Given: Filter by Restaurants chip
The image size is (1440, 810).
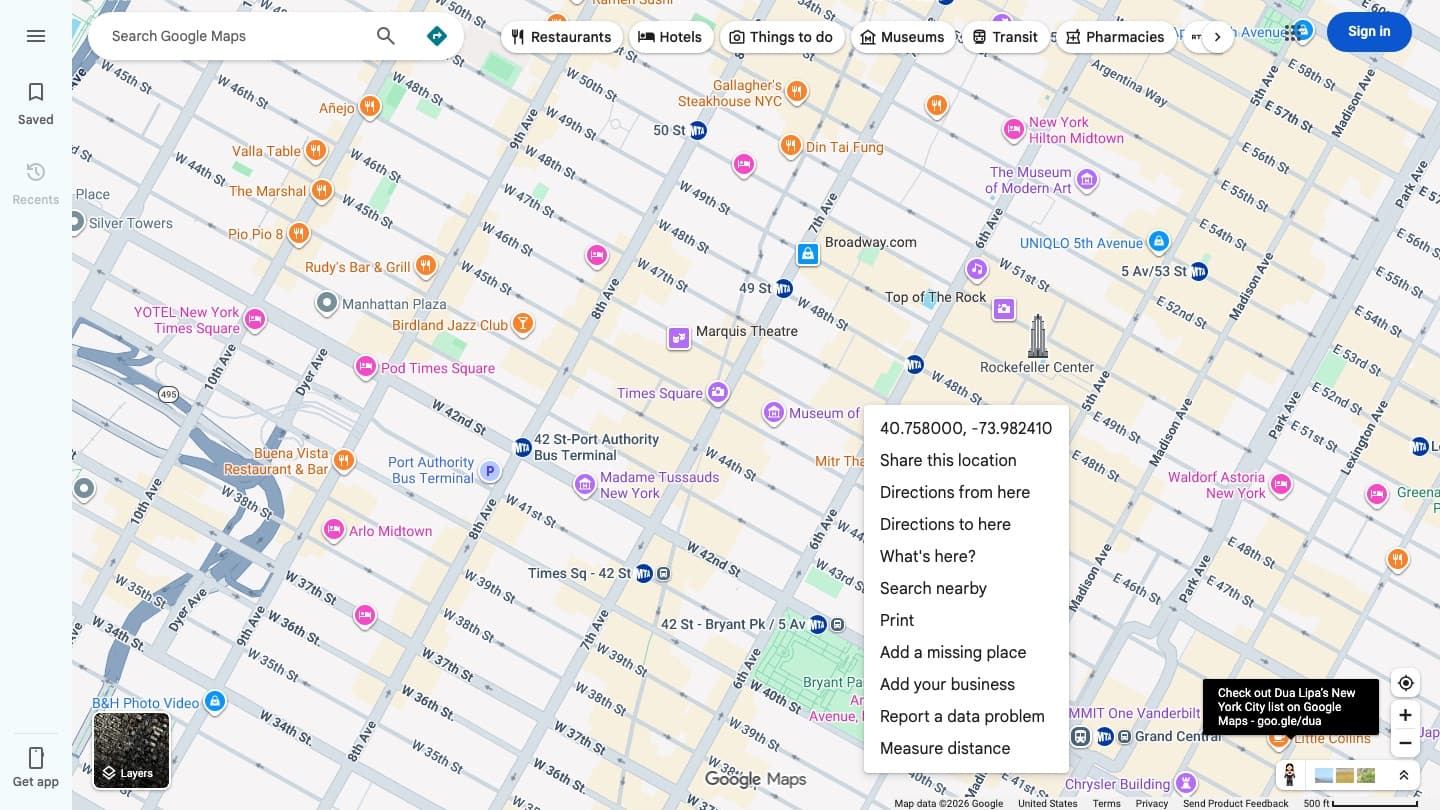Looking at the screenshot, I should [561, 37].
